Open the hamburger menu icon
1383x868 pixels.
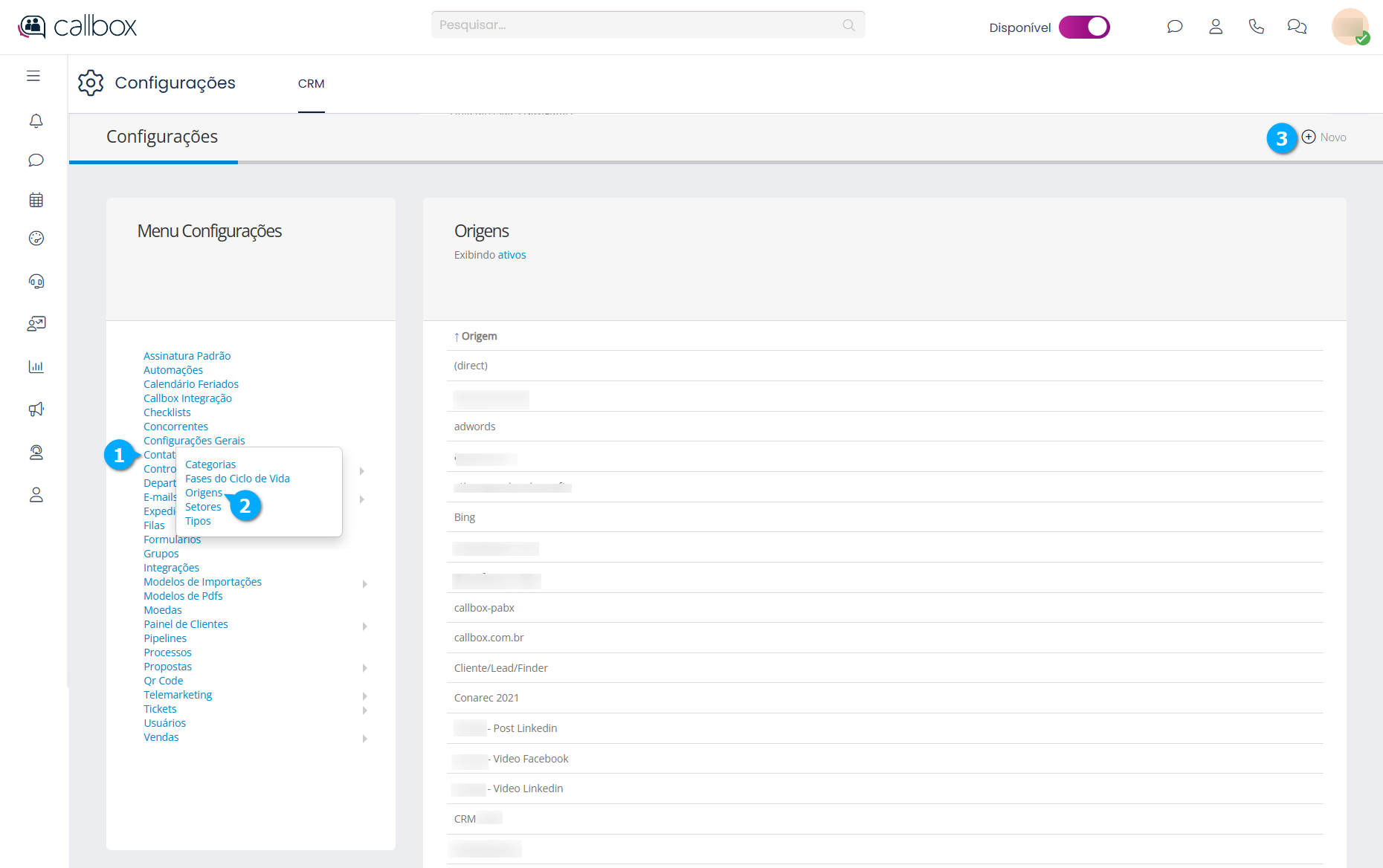[x=33, y=76]
